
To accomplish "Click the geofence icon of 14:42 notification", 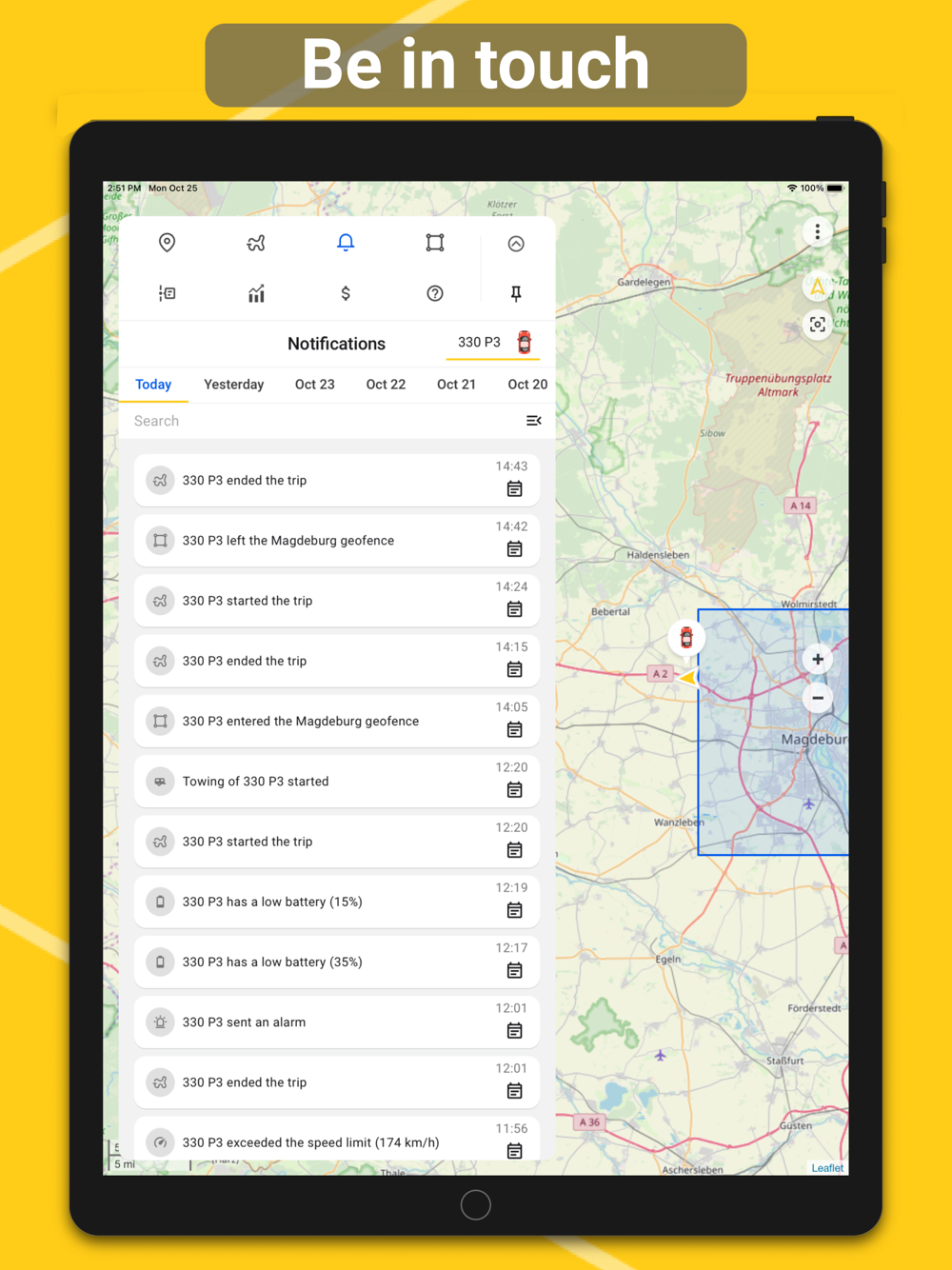I will click(x=160, y=541).
